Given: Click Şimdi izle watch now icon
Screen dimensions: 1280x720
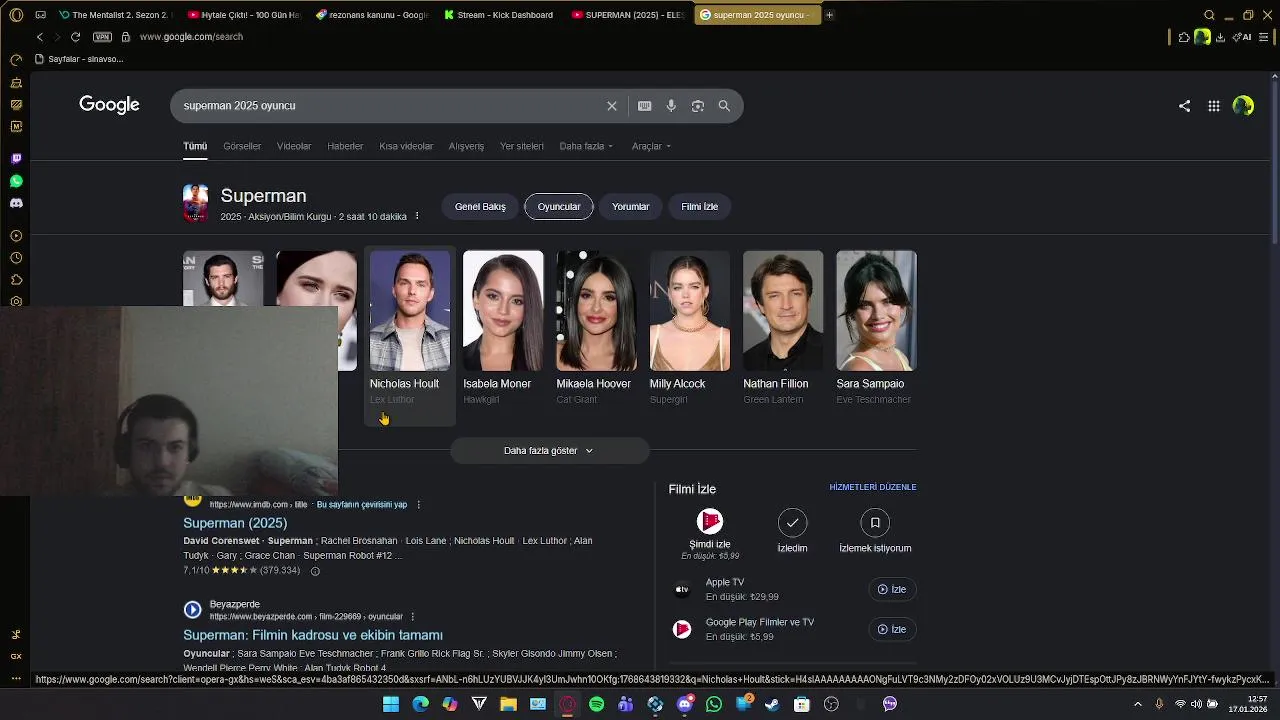Looking at the screenshot, I should (x=710, y=521).
